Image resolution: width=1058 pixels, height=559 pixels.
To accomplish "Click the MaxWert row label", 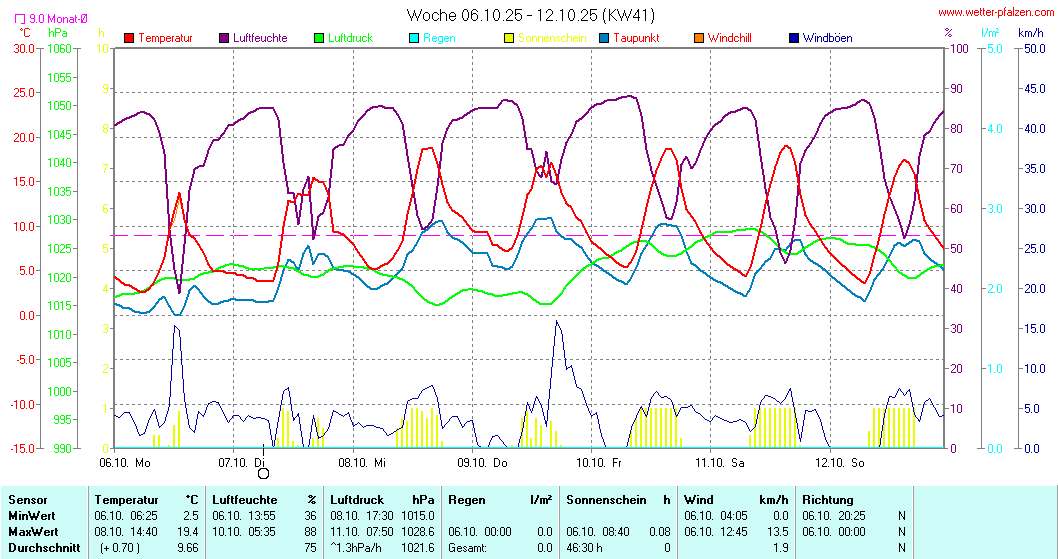I will click(x=34, y=532).
